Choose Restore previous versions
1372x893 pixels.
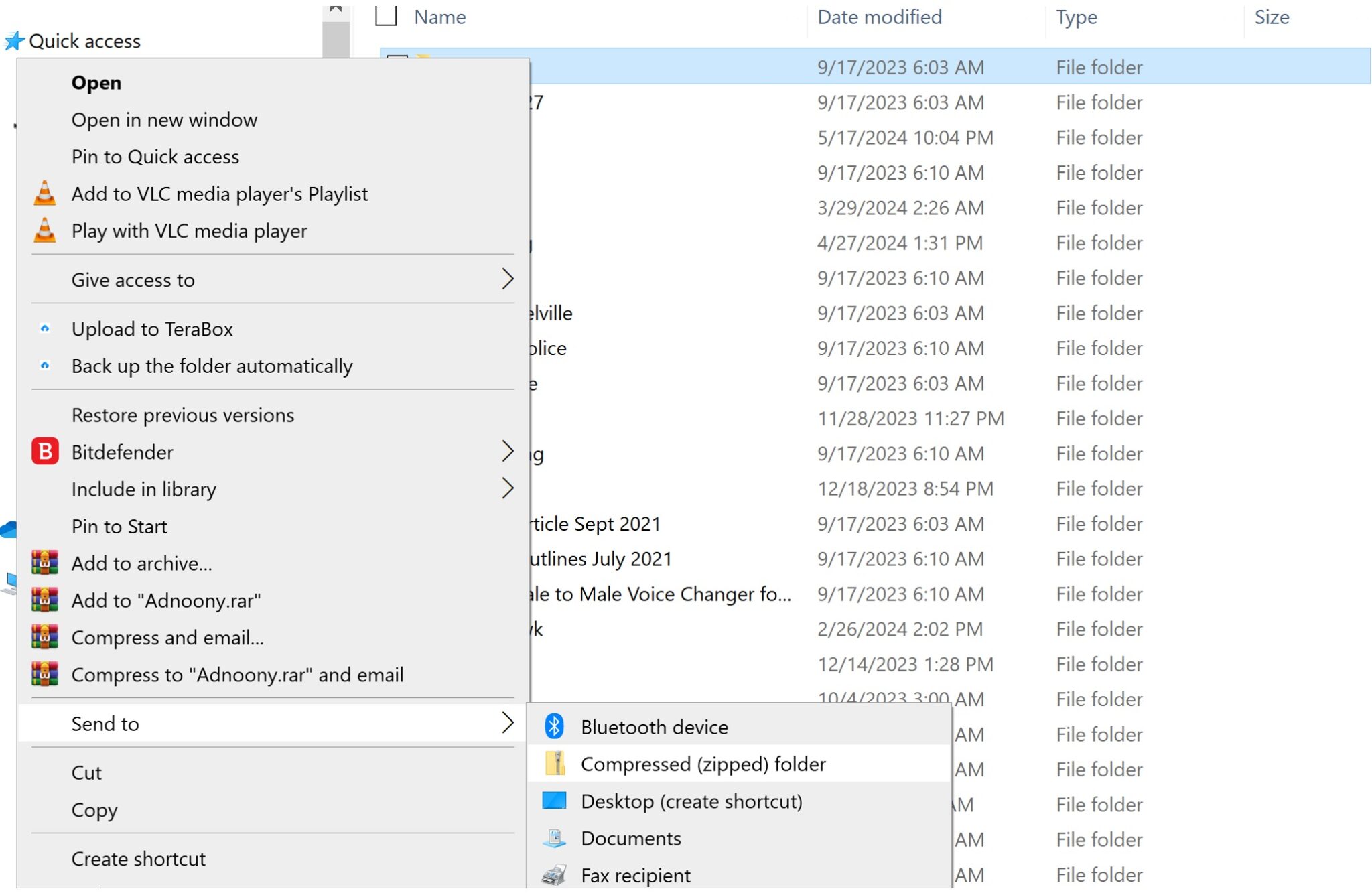182,415
